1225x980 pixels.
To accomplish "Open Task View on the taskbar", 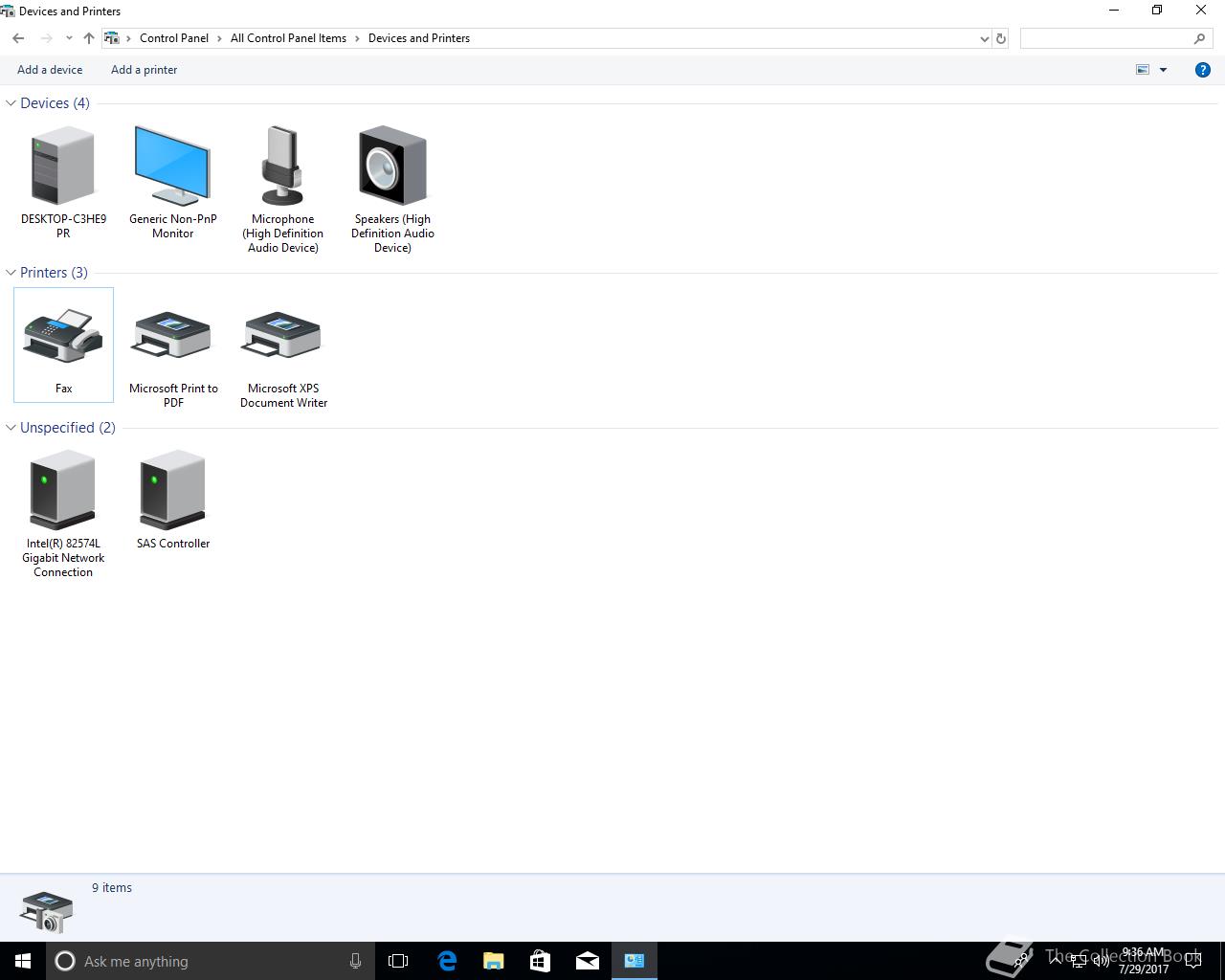I will point(398,961).
